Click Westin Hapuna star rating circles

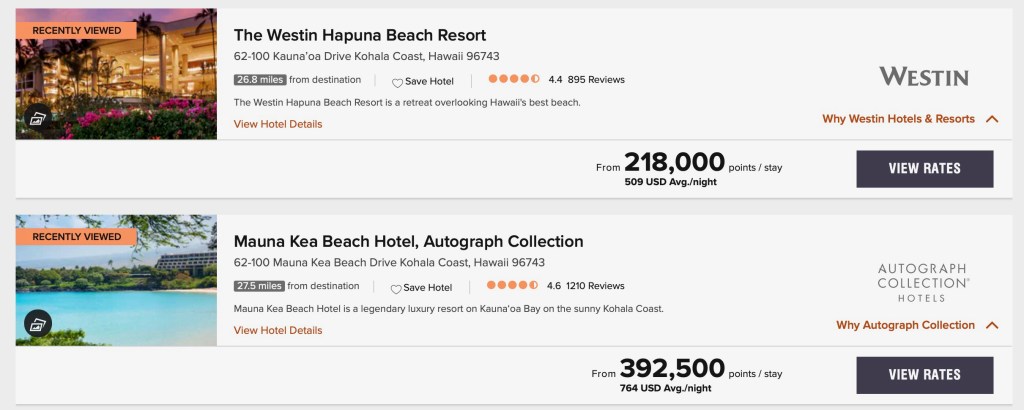click(x=514, y=80)
